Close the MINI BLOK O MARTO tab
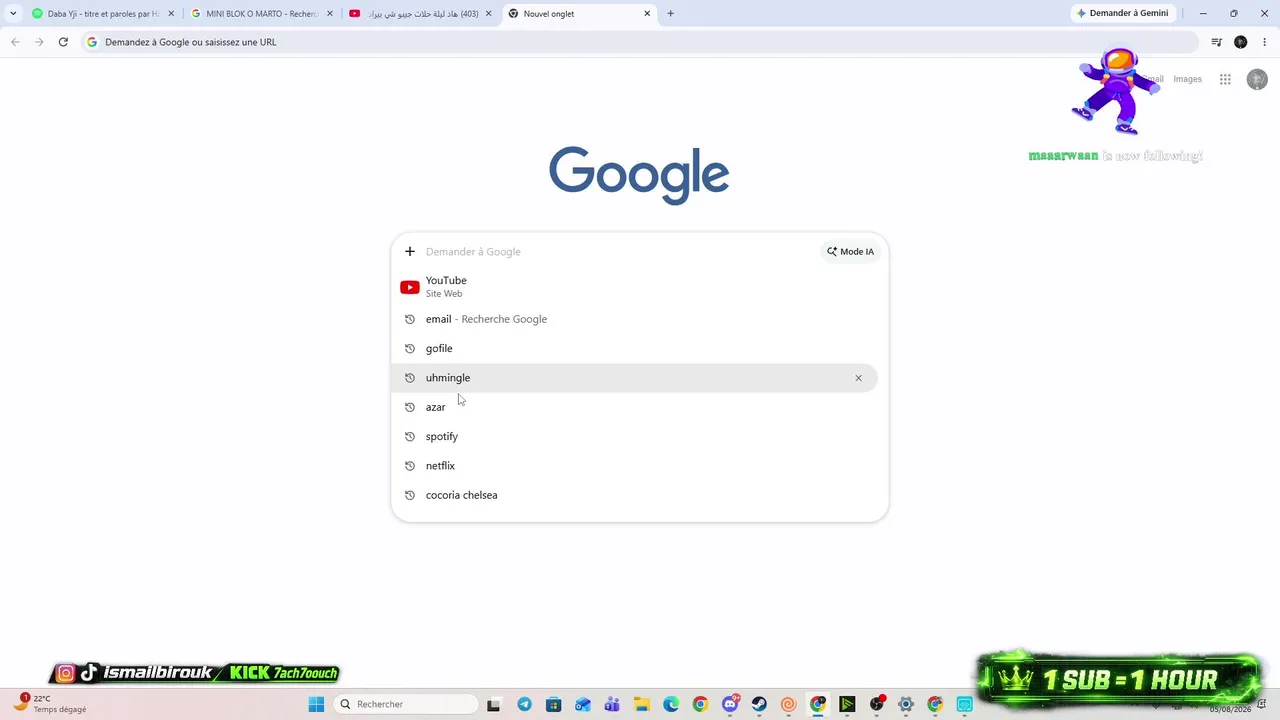This screenshot has height=720, width=1280. coord(330,14)
